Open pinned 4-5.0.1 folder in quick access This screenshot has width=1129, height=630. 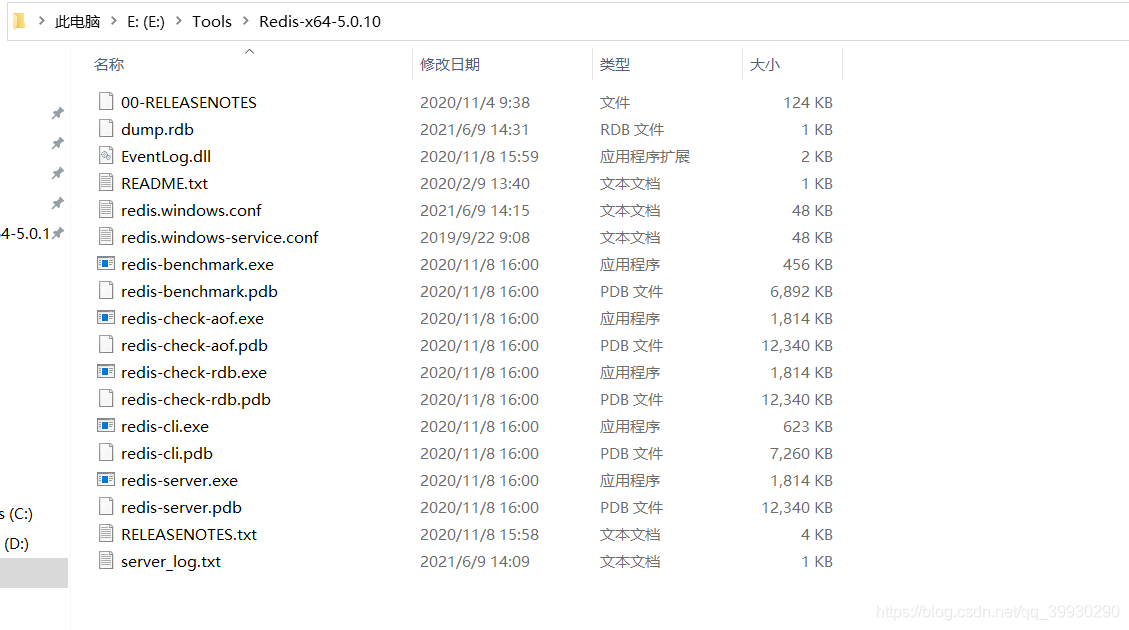pos(25,233)
